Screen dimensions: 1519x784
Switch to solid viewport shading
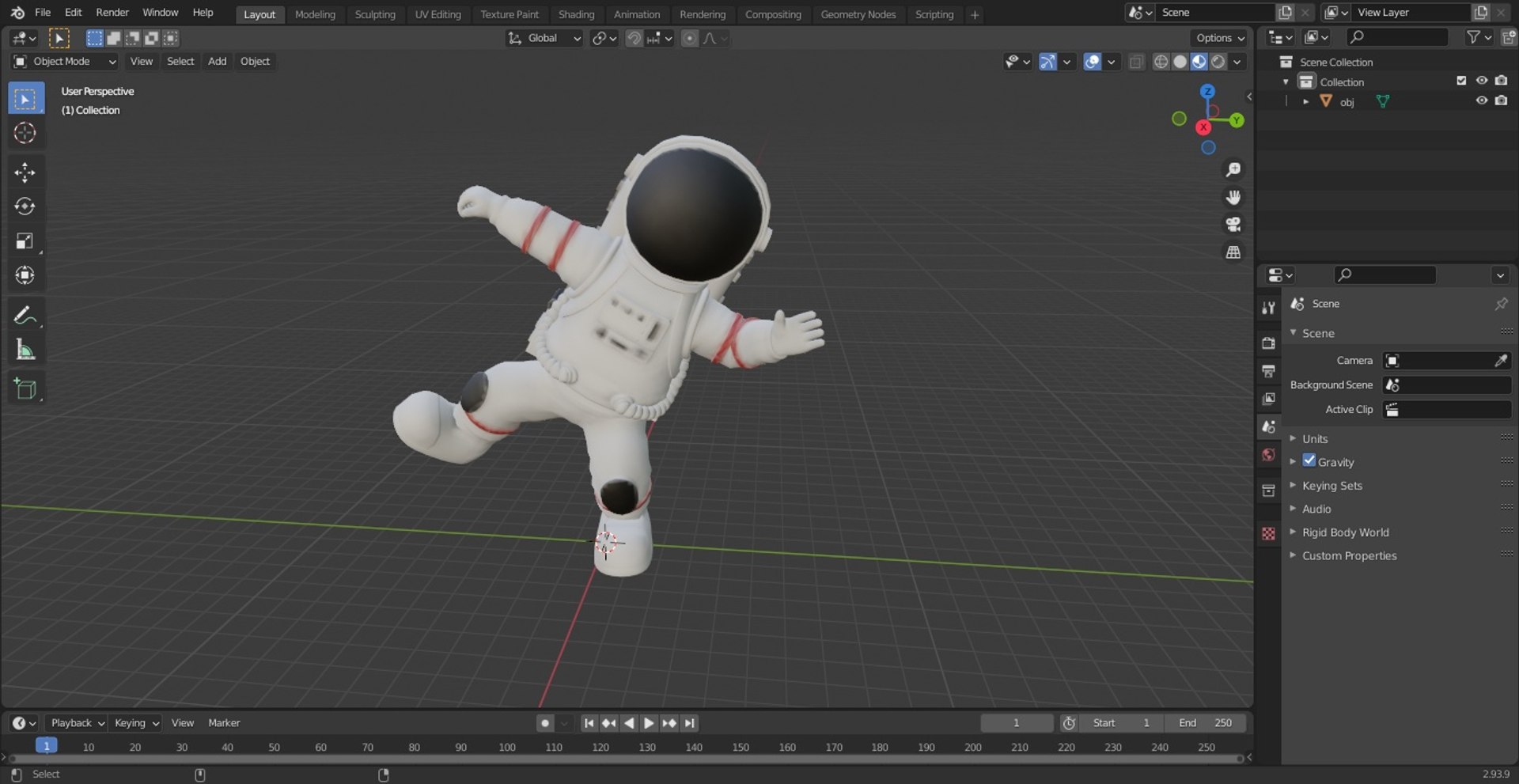pos(1180,62)
